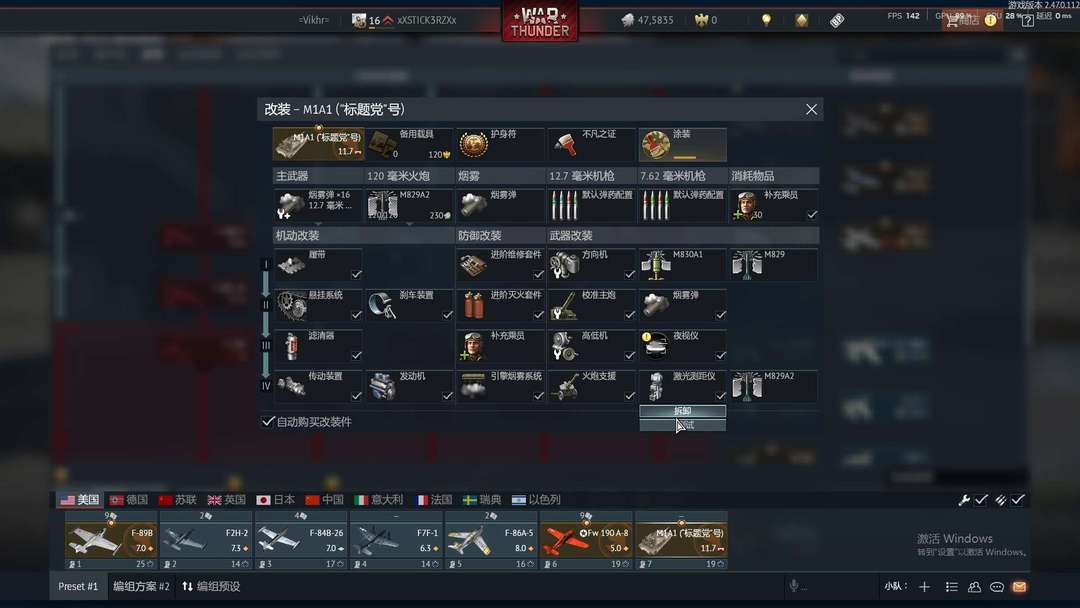
Task: Open 默认弹药配置 under 7.62 毫米机枪
Action: click(682, 205)
